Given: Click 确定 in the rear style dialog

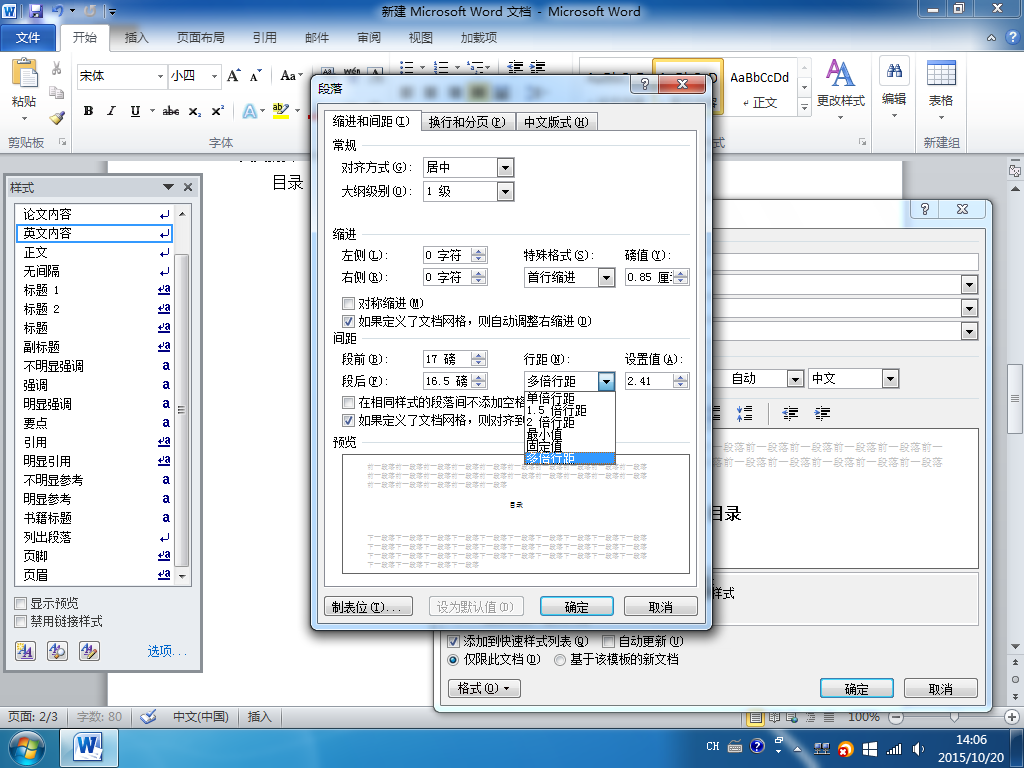Looking at the screenshot, I should point(857,688).
